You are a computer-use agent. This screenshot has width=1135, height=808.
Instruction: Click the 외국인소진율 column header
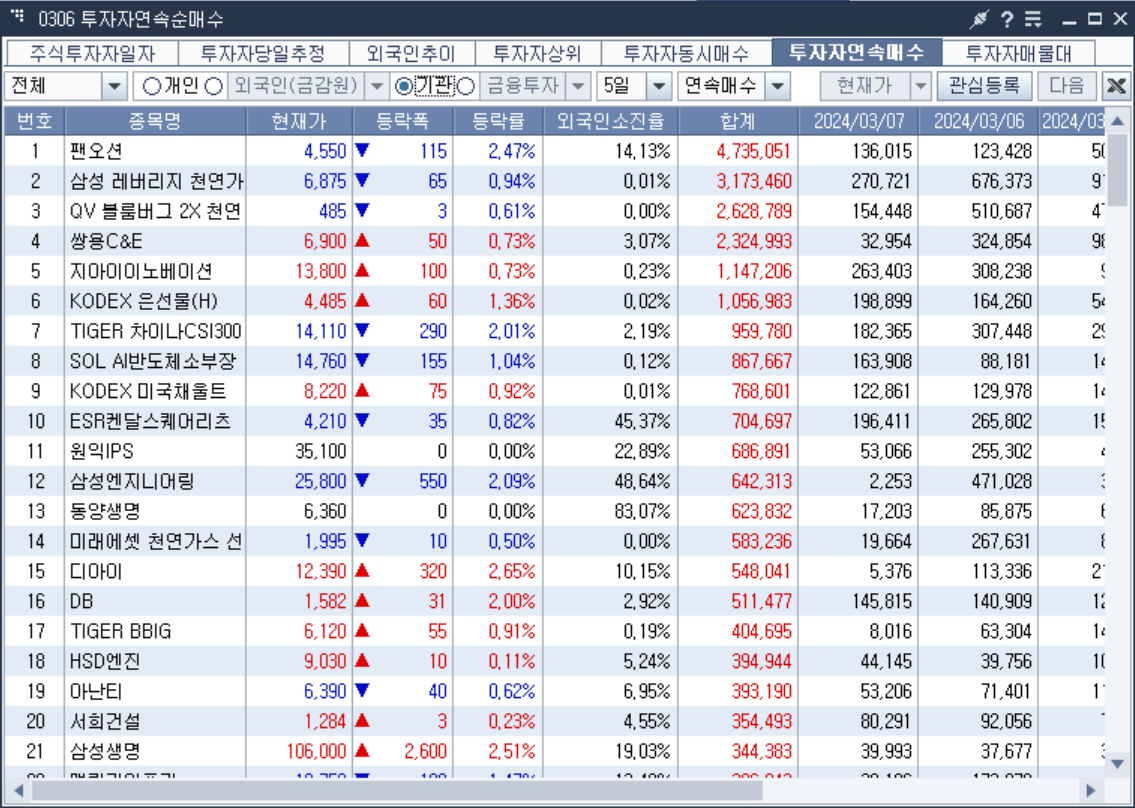coord(611,120)
